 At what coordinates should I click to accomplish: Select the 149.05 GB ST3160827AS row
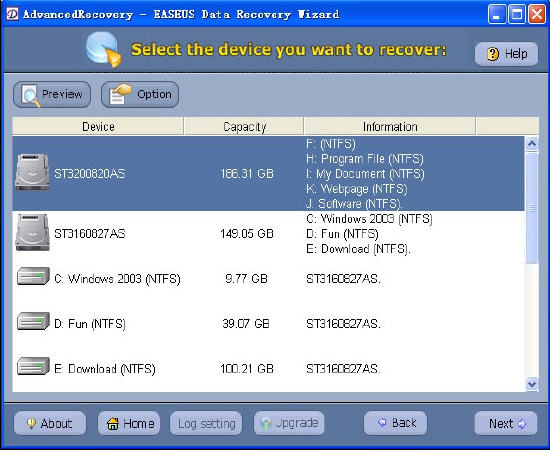269,234
